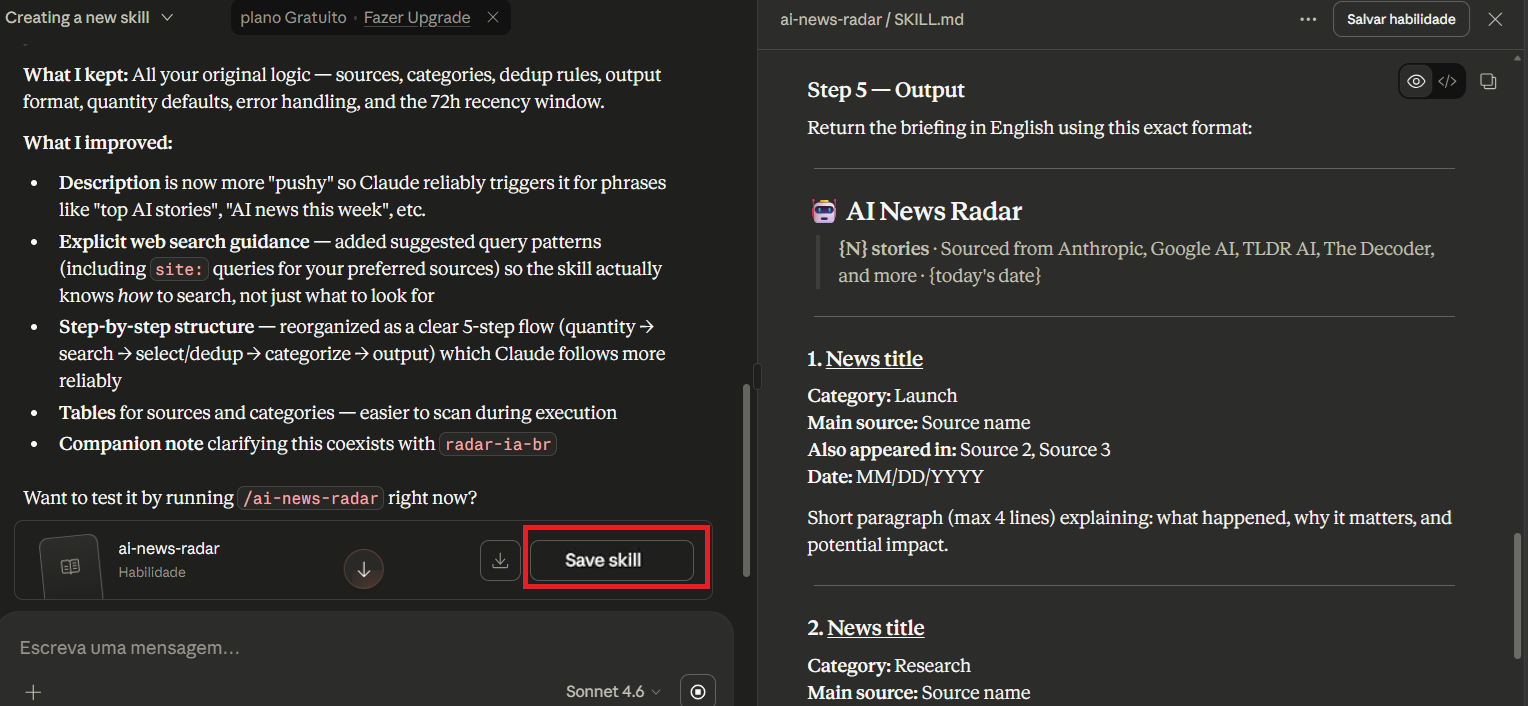Open the Sonnet 4.6 model selector
The image size is (1528, 706).
pos(613,691)
